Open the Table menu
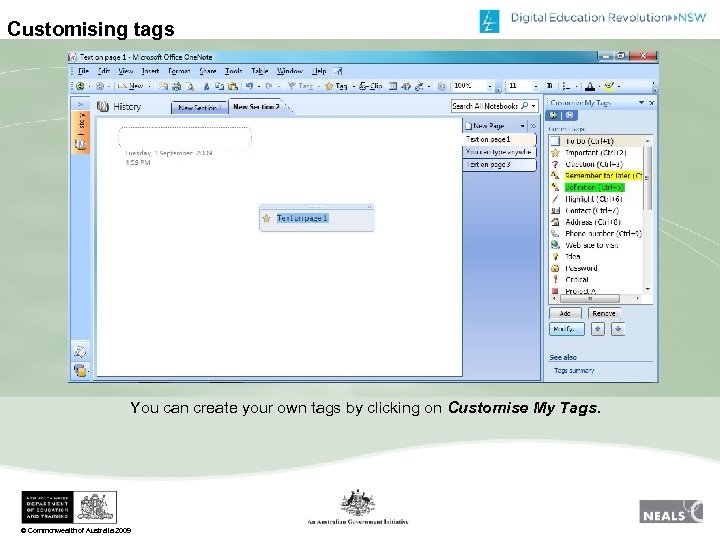The image size is (720, 540). [x=259, y=71]
